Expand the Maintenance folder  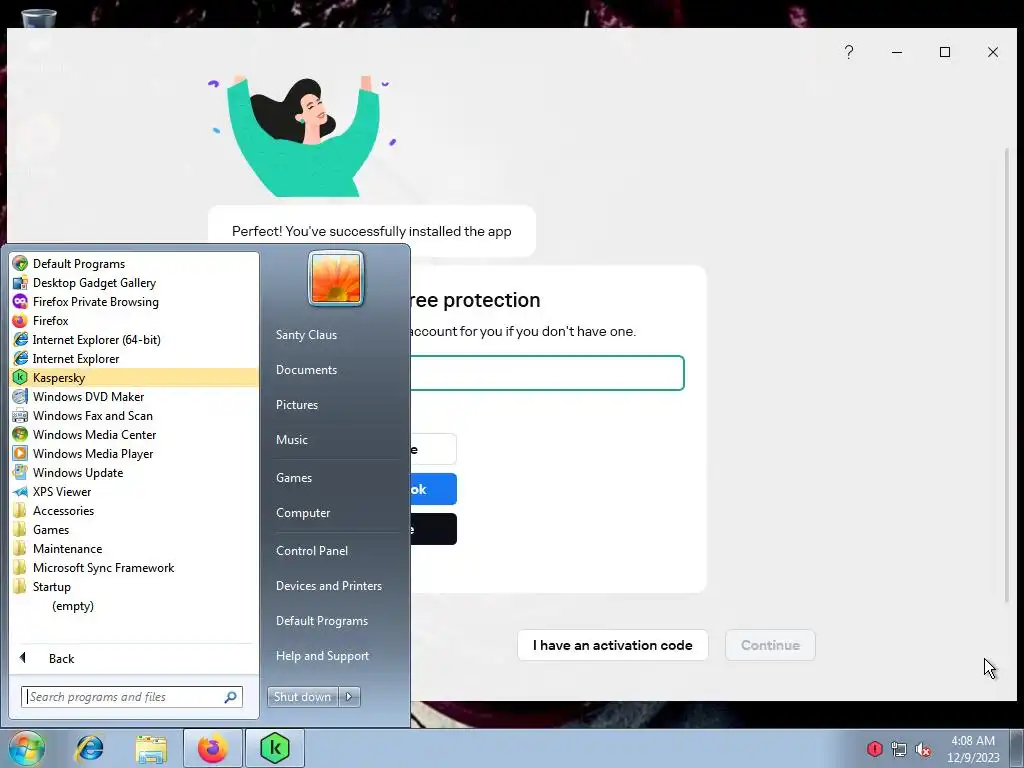pyautogui.click(x=67, y=549)
